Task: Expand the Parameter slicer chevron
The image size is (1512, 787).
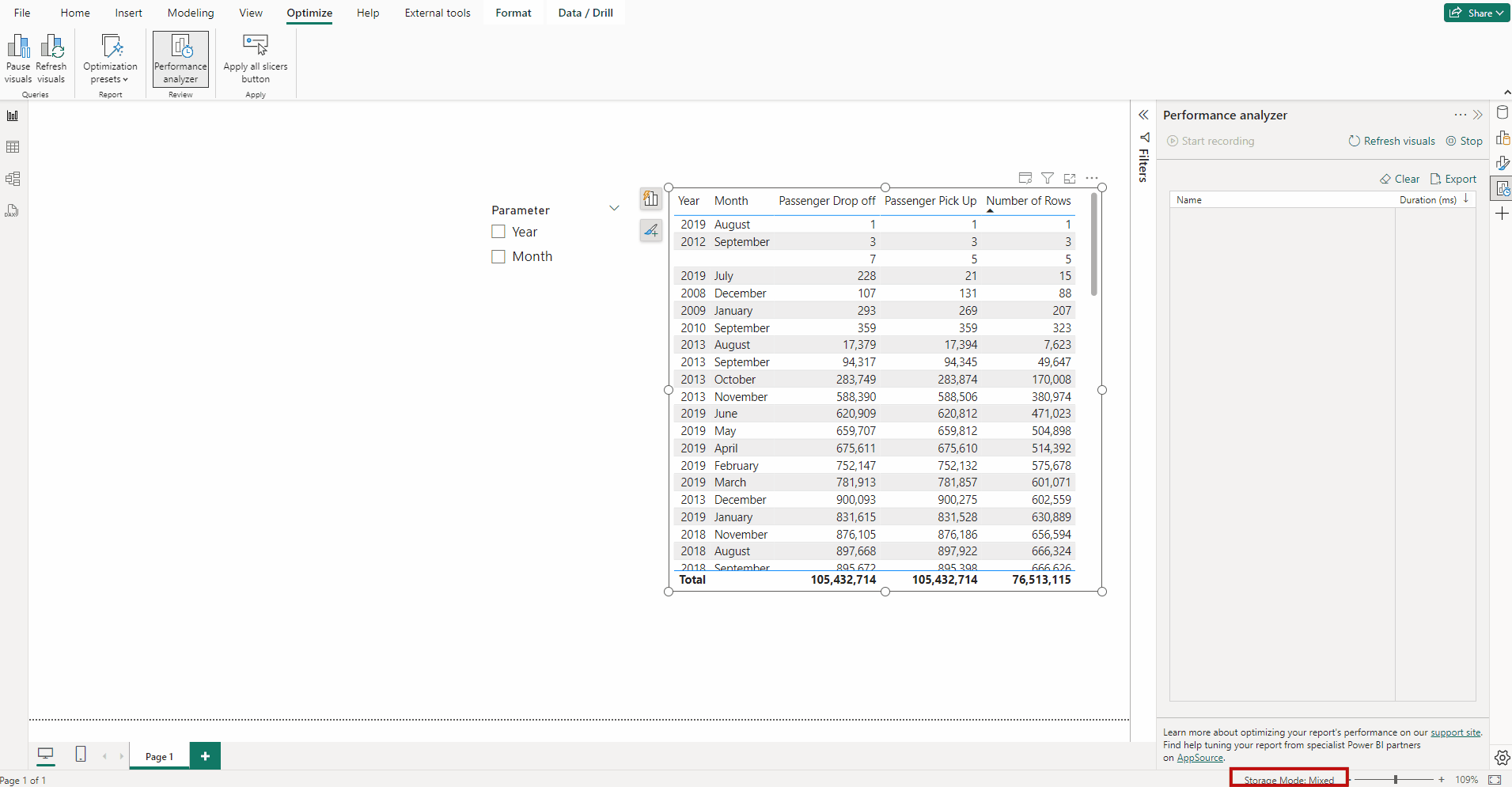Action: (614, 209)
